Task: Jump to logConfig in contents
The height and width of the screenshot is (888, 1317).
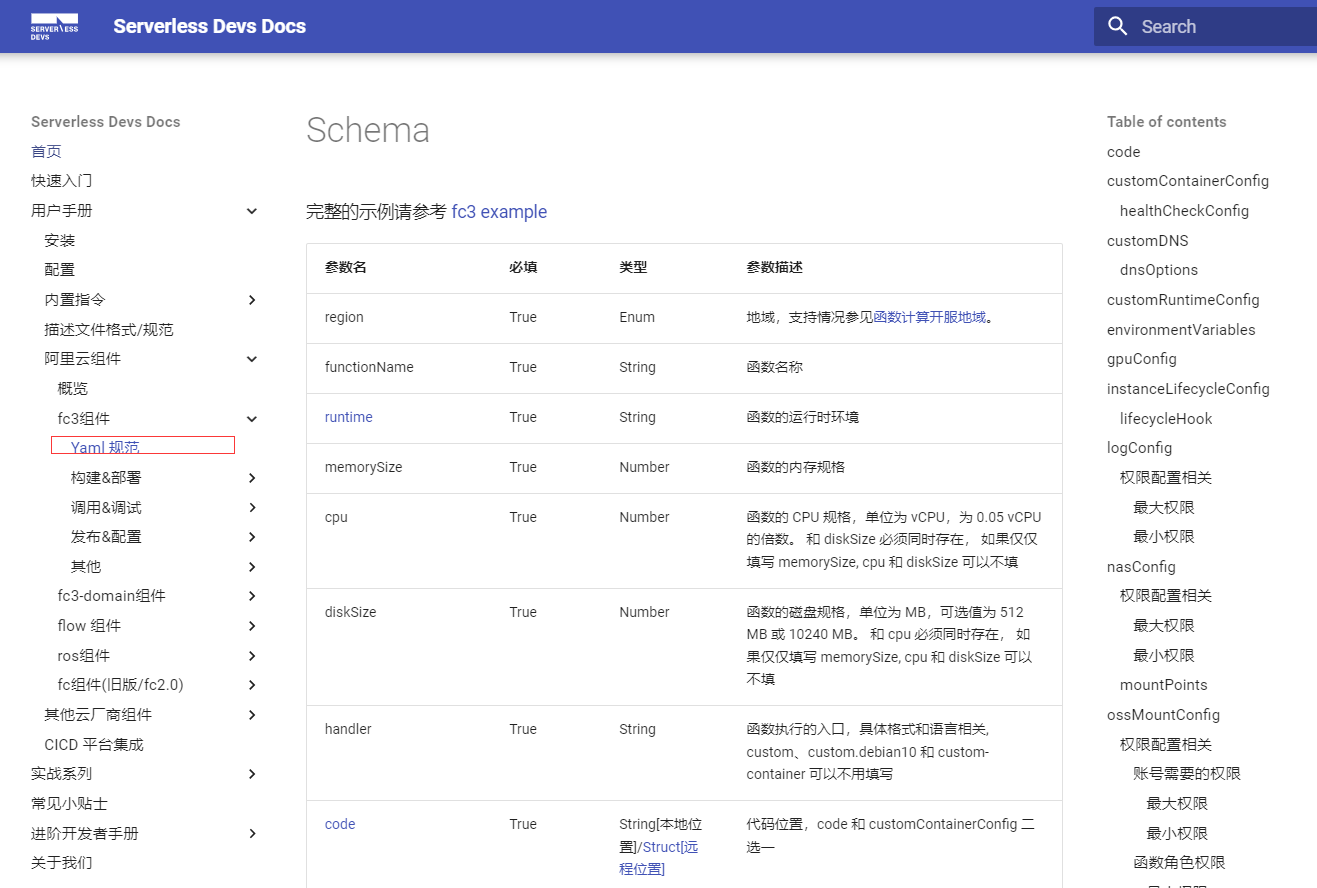Action: [1140, 448]
